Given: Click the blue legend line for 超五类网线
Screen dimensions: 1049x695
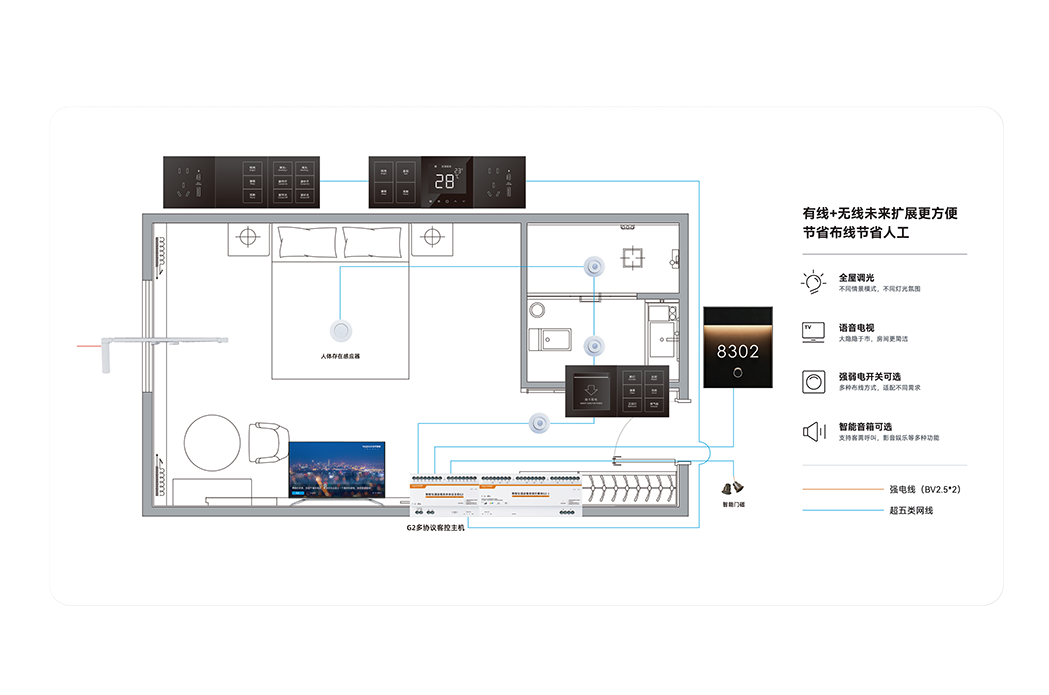Looking at the screenshot, I should (x=843, y=510).
